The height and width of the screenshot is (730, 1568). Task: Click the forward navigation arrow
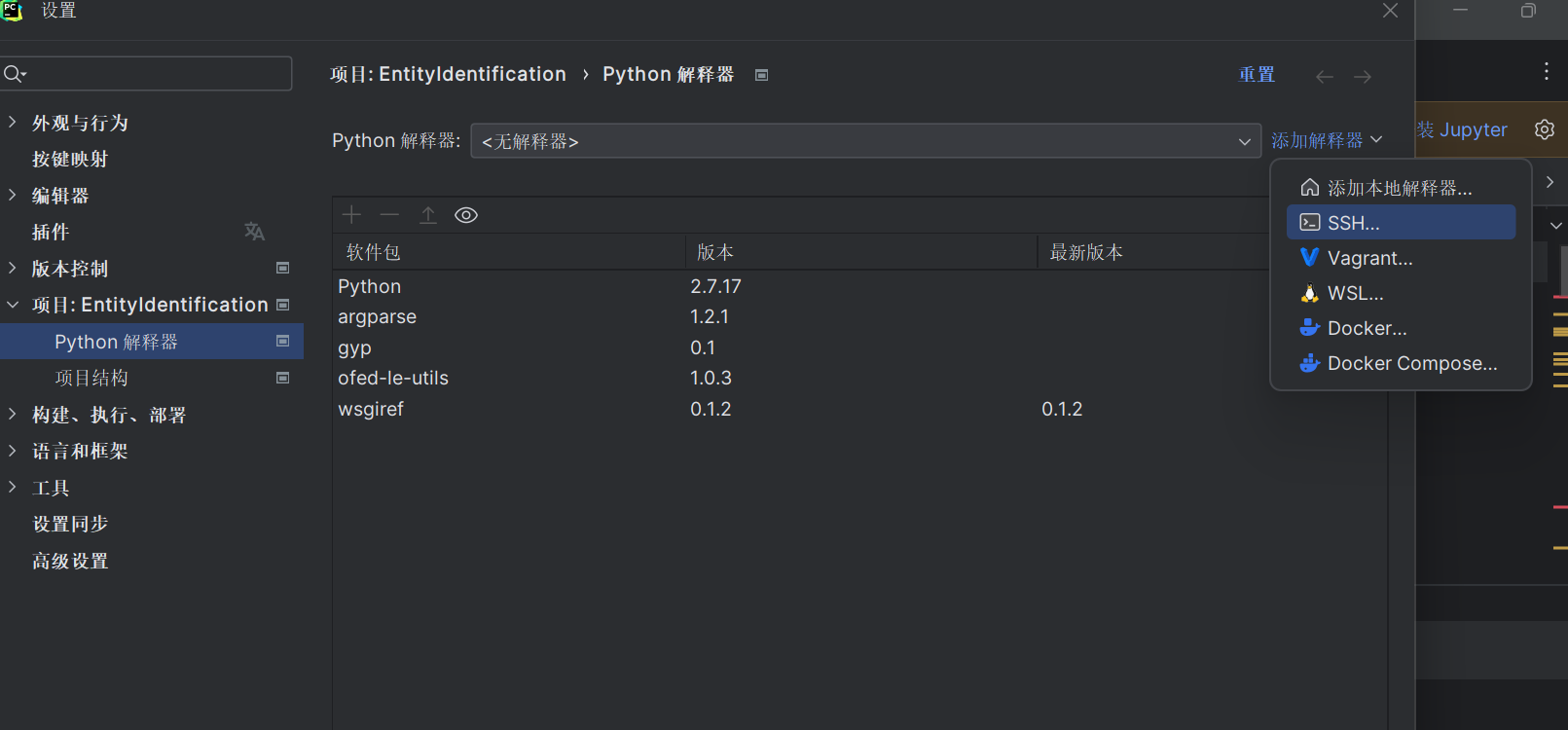(1363, 76)
